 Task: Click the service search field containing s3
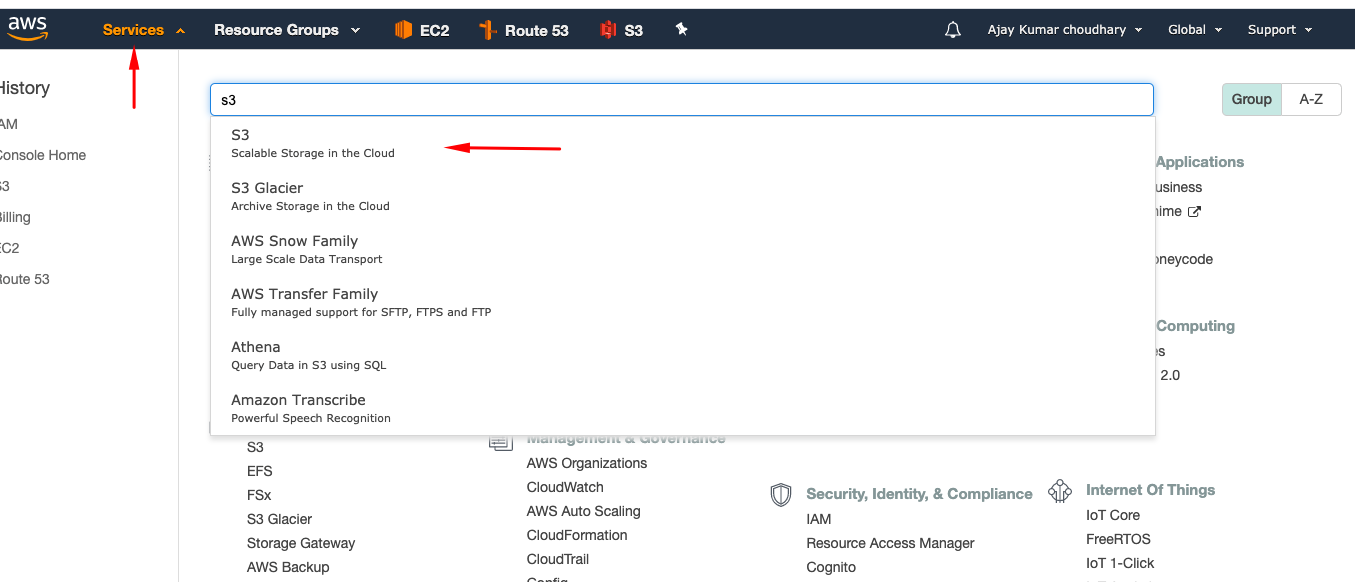pos(681,100)
